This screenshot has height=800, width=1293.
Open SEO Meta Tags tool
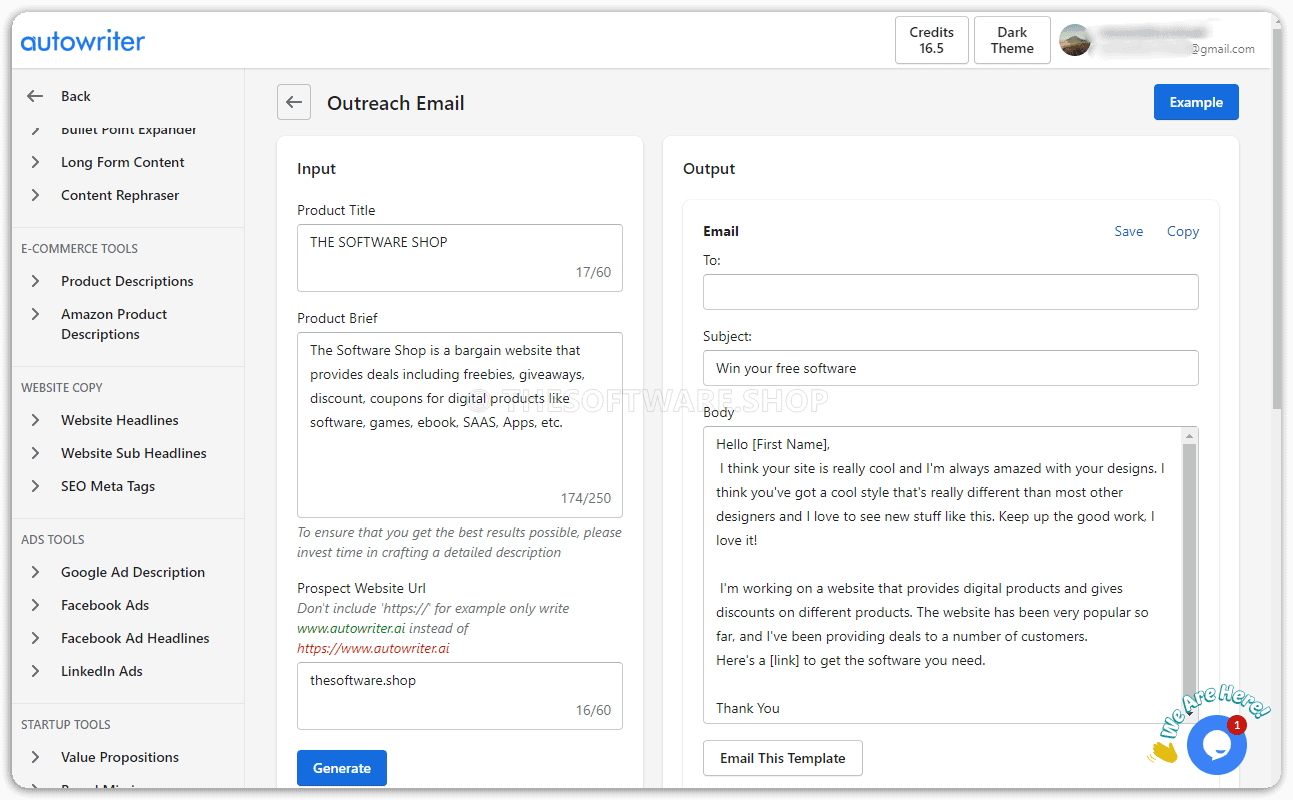tap(108, 486)
